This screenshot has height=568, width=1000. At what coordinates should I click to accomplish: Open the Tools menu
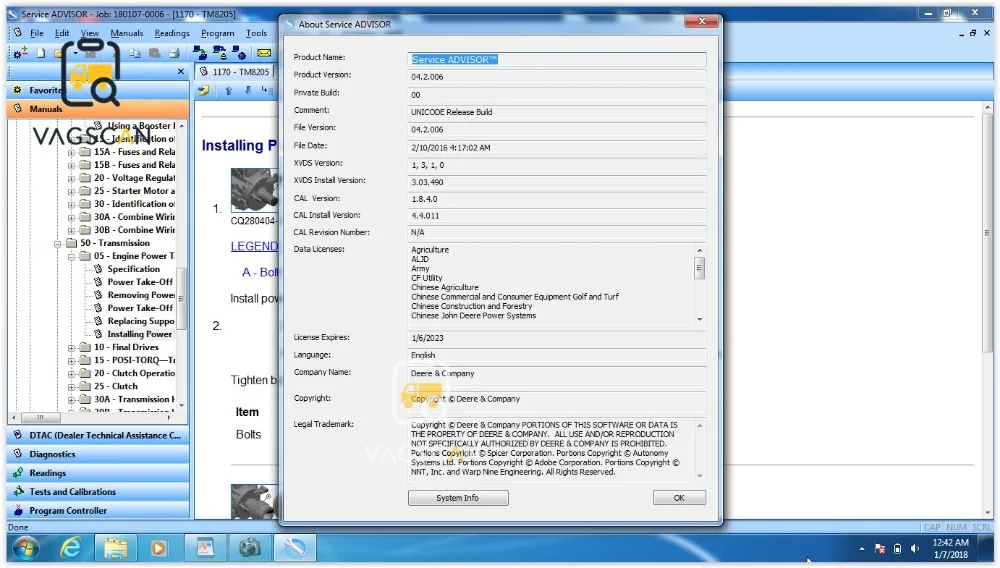(x=256, y=33)
